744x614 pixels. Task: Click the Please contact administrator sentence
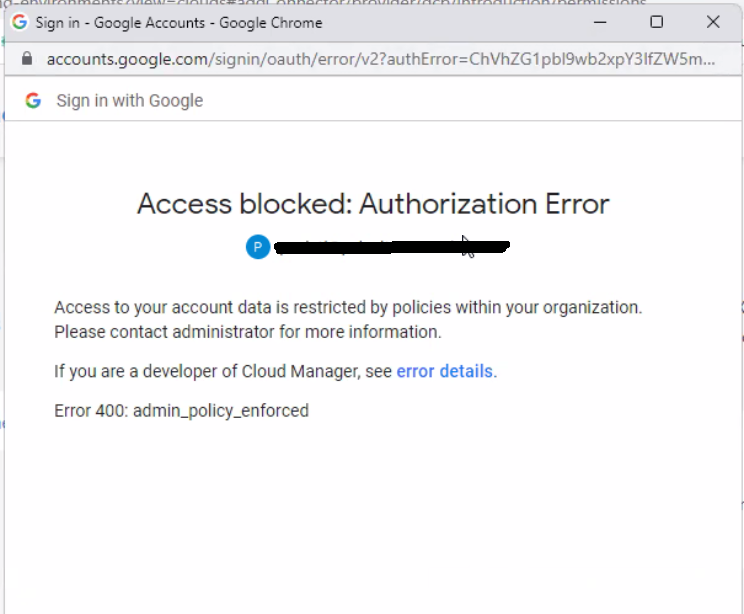pos(247,331)
